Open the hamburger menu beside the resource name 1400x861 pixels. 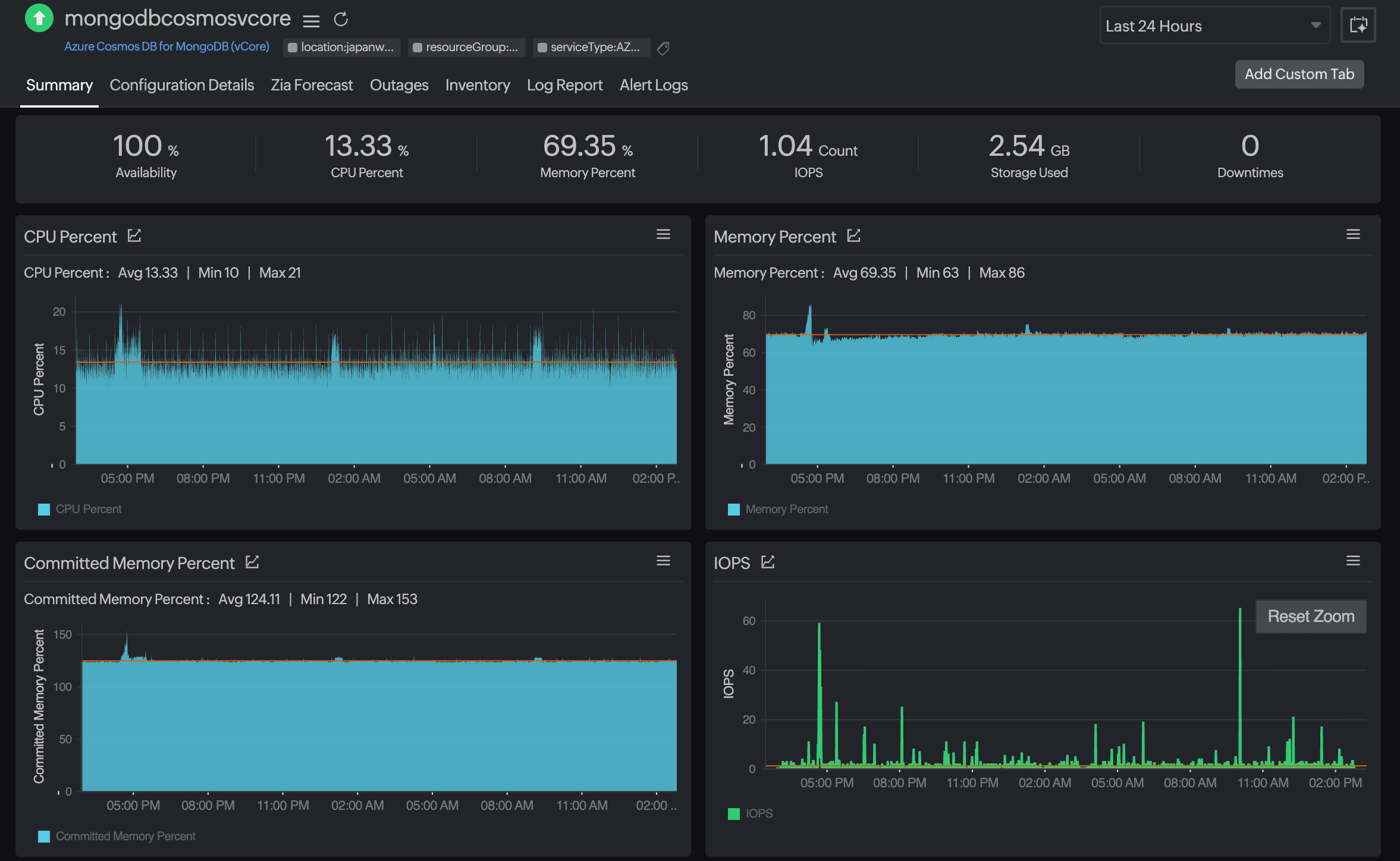pyautogui.click(x=311, y=21)
